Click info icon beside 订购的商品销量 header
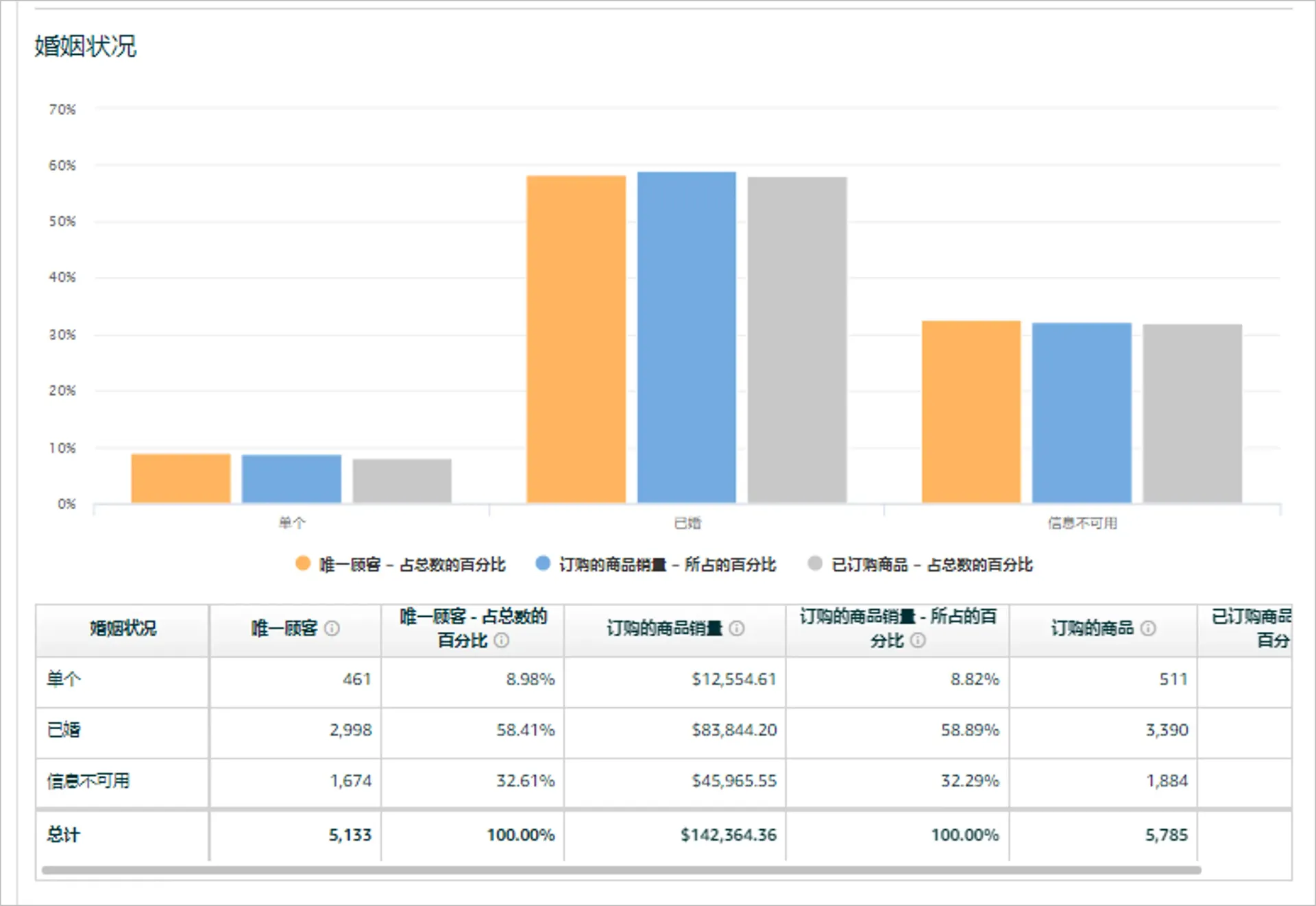Screen dimensions: 1316x906 pos(737,628)
